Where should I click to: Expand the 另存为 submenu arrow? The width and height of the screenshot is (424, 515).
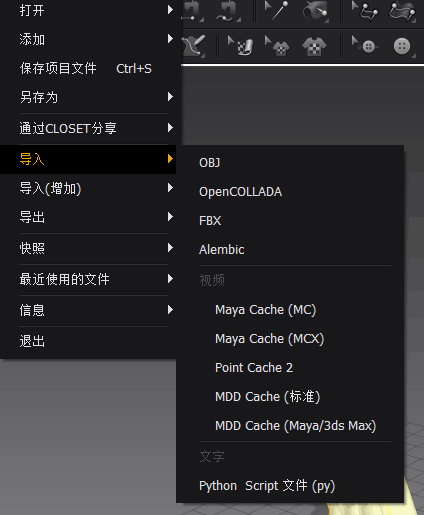[x=170, y=97]
